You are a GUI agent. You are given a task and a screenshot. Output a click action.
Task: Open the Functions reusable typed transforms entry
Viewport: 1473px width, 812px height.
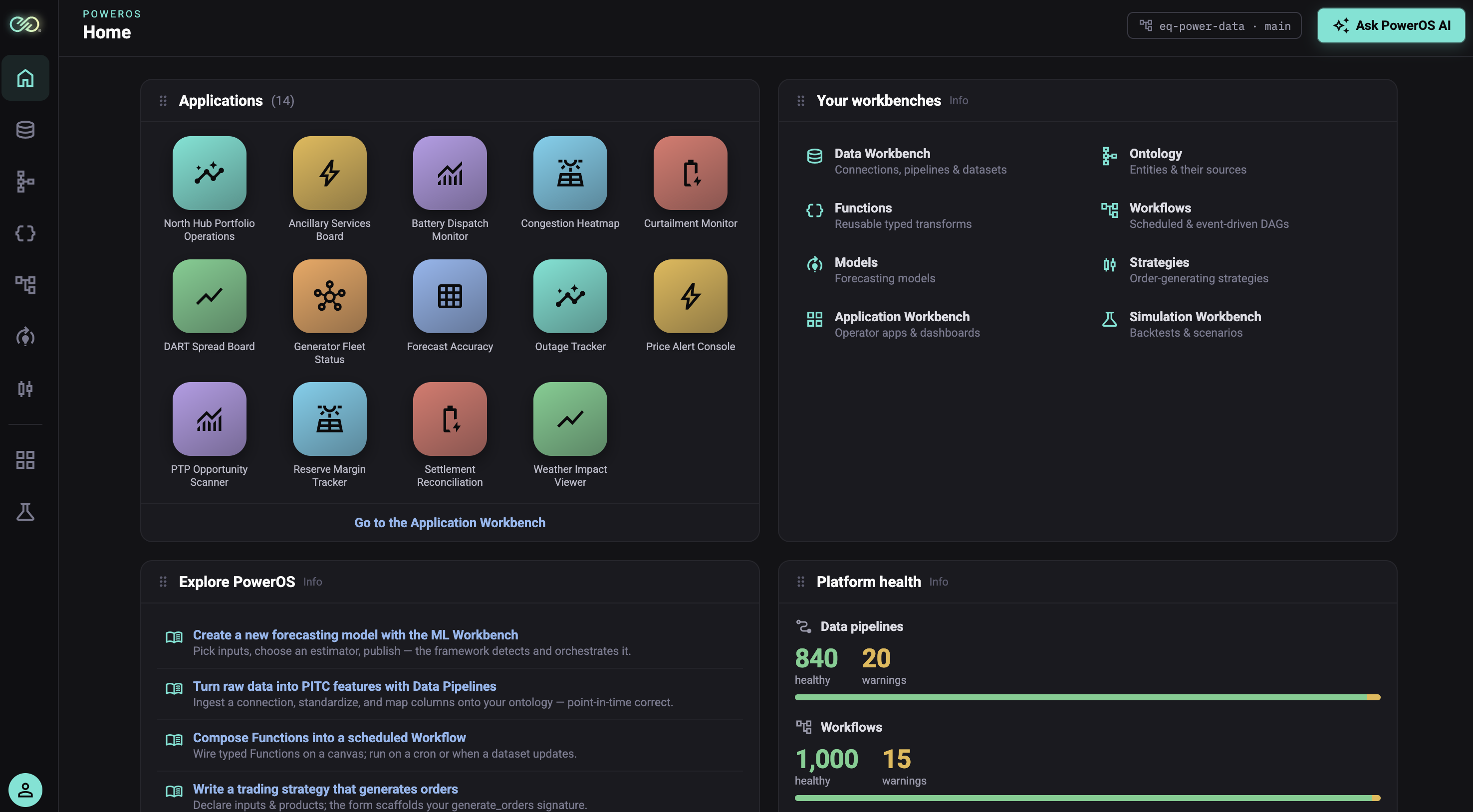(x=889, y=215)
